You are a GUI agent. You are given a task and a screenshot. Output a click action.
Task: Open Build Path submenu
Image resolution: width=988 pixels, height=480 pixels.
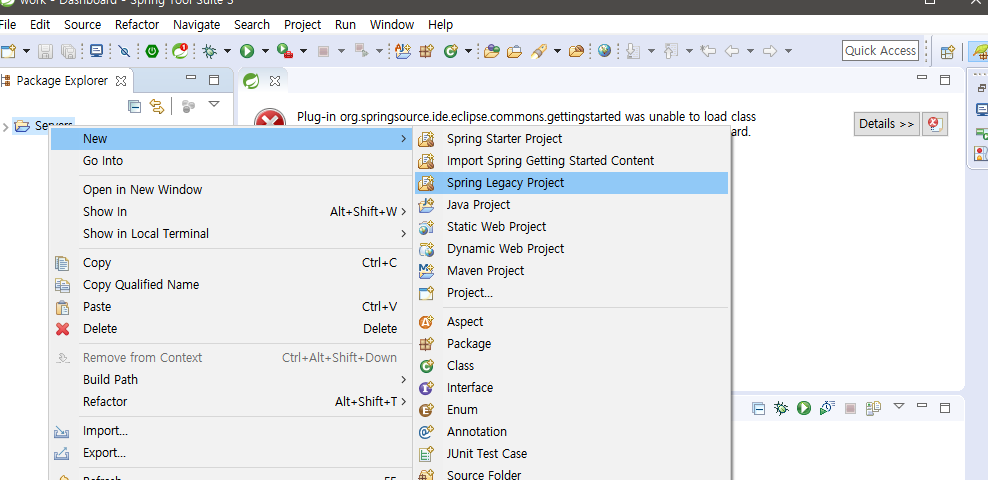pyautogui.click(x=231, y=380)
